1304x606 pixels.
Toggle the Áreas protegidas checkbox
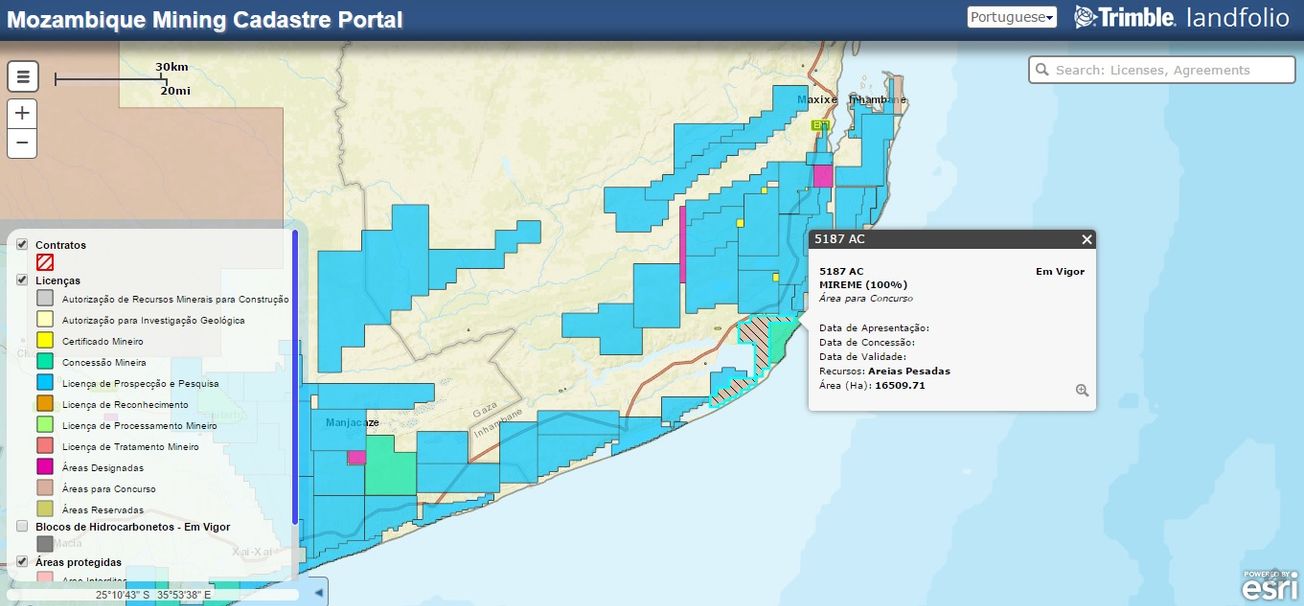22,562
